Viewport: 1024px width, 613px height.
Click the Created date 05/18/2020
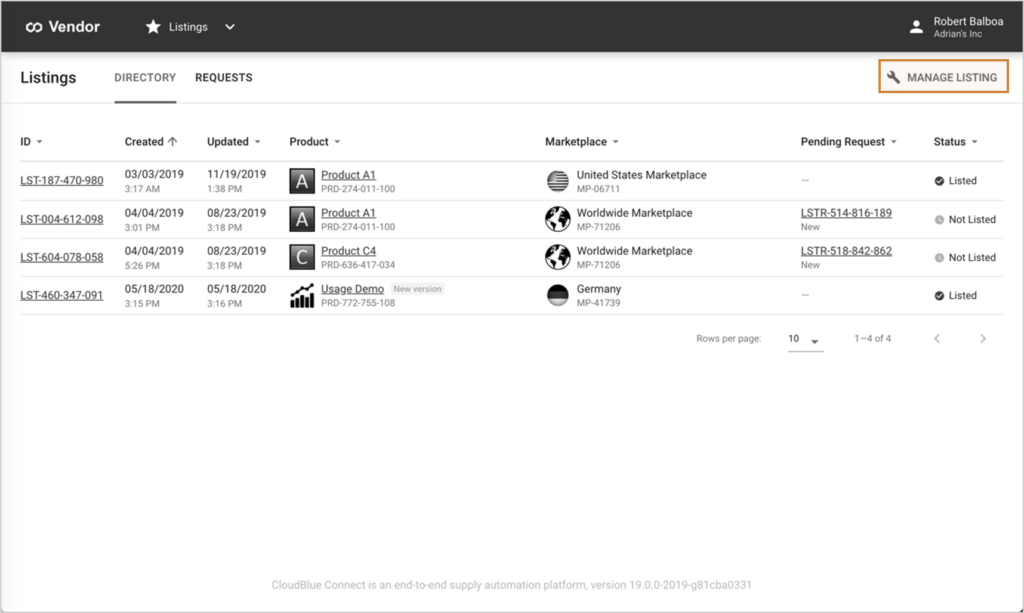tap(154, 289)
